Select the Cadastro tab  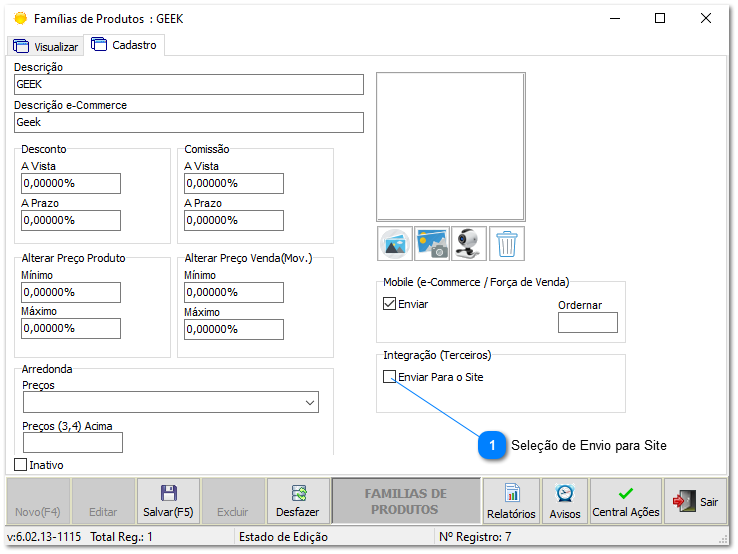tap(124, 45)
